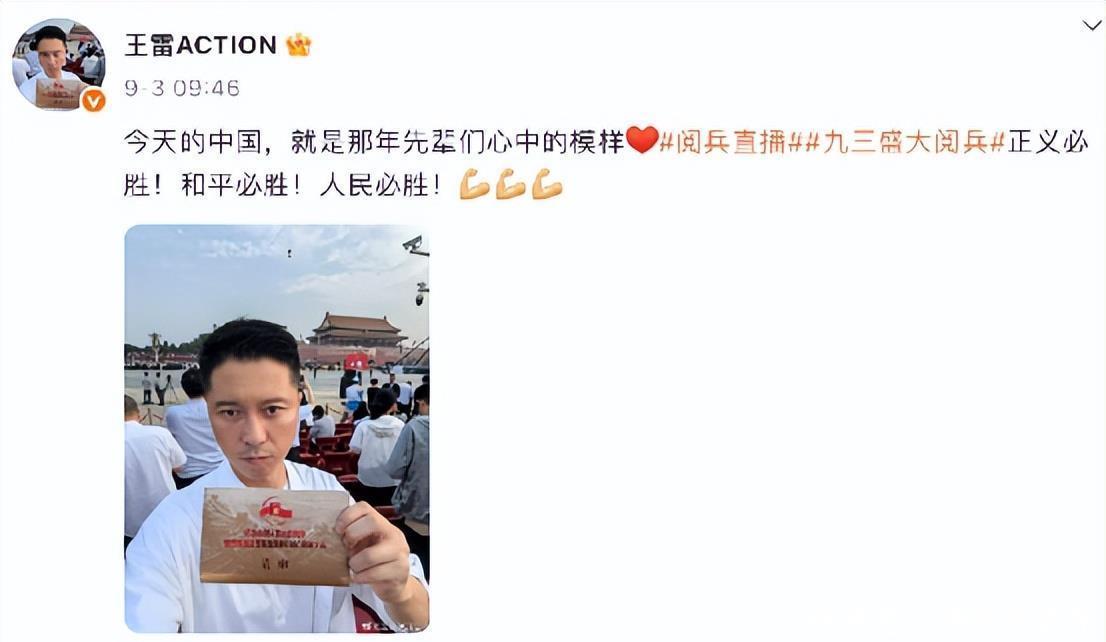Click the red heart emoji in post
1106x642 pixels.
click(x=642, y=140)
